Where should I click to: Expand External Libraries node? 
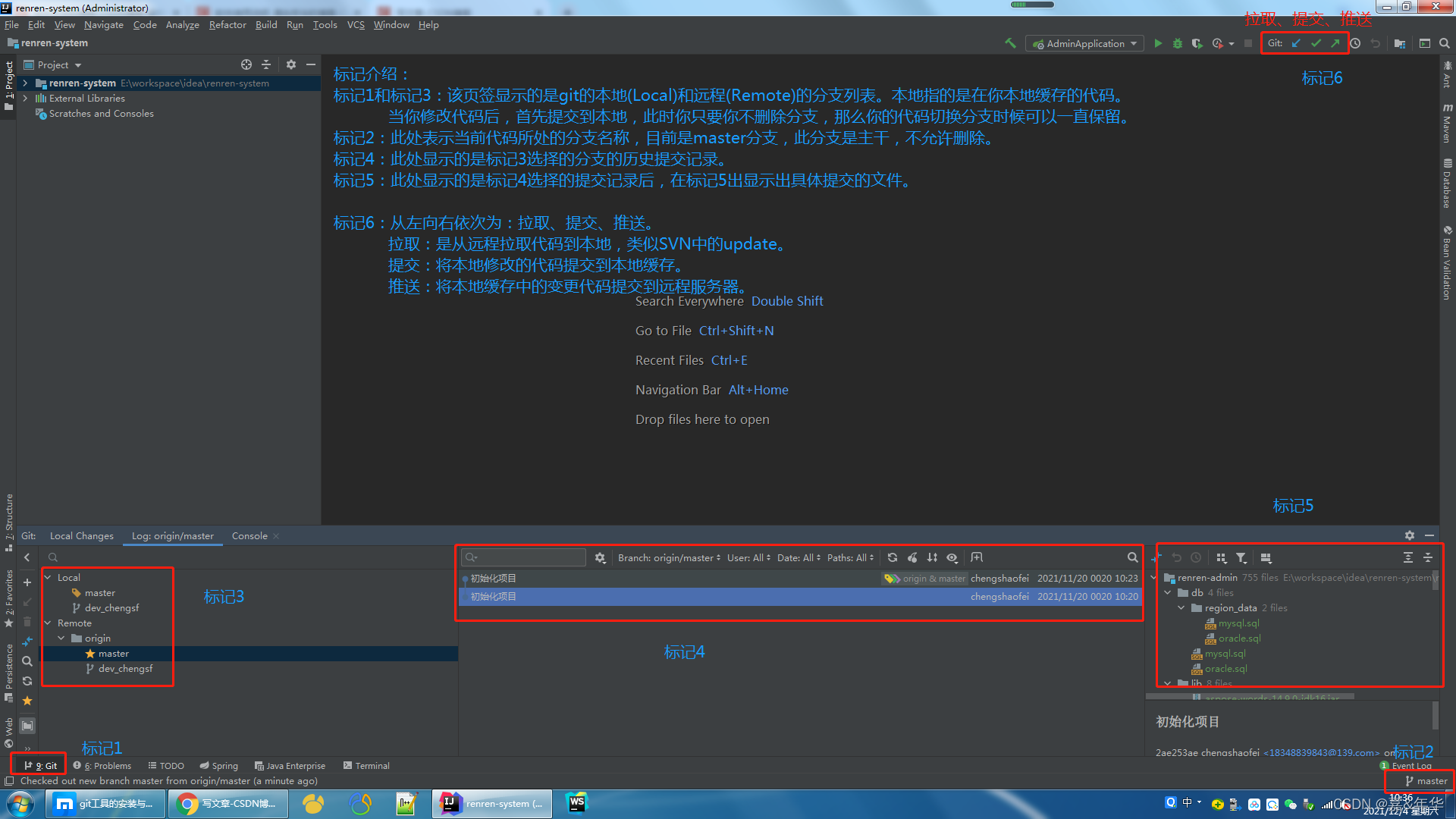26,99
